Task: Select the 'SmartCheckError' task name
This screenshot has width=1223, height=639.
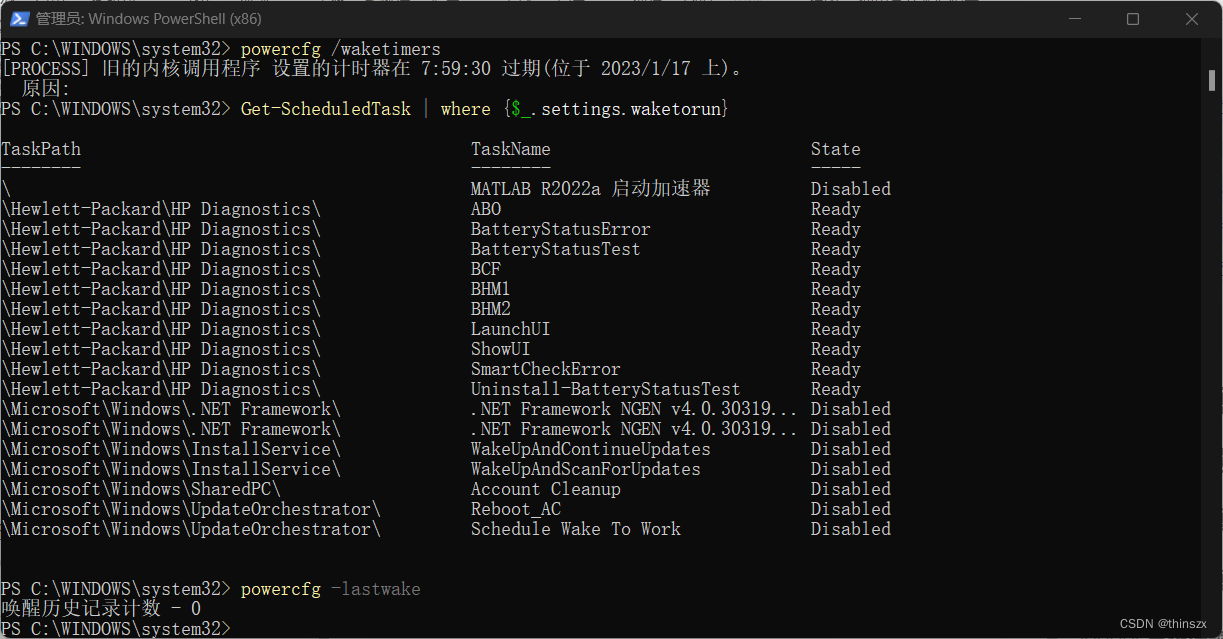Action: tap(546, 369)
